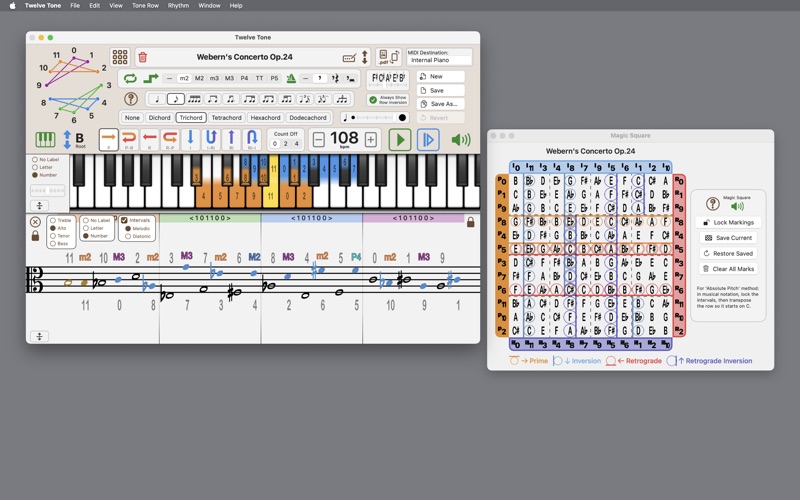The height and width of the screenshot is (500, 800).
Task: Click Save Current in Magic Square
Action: point(728,238)
